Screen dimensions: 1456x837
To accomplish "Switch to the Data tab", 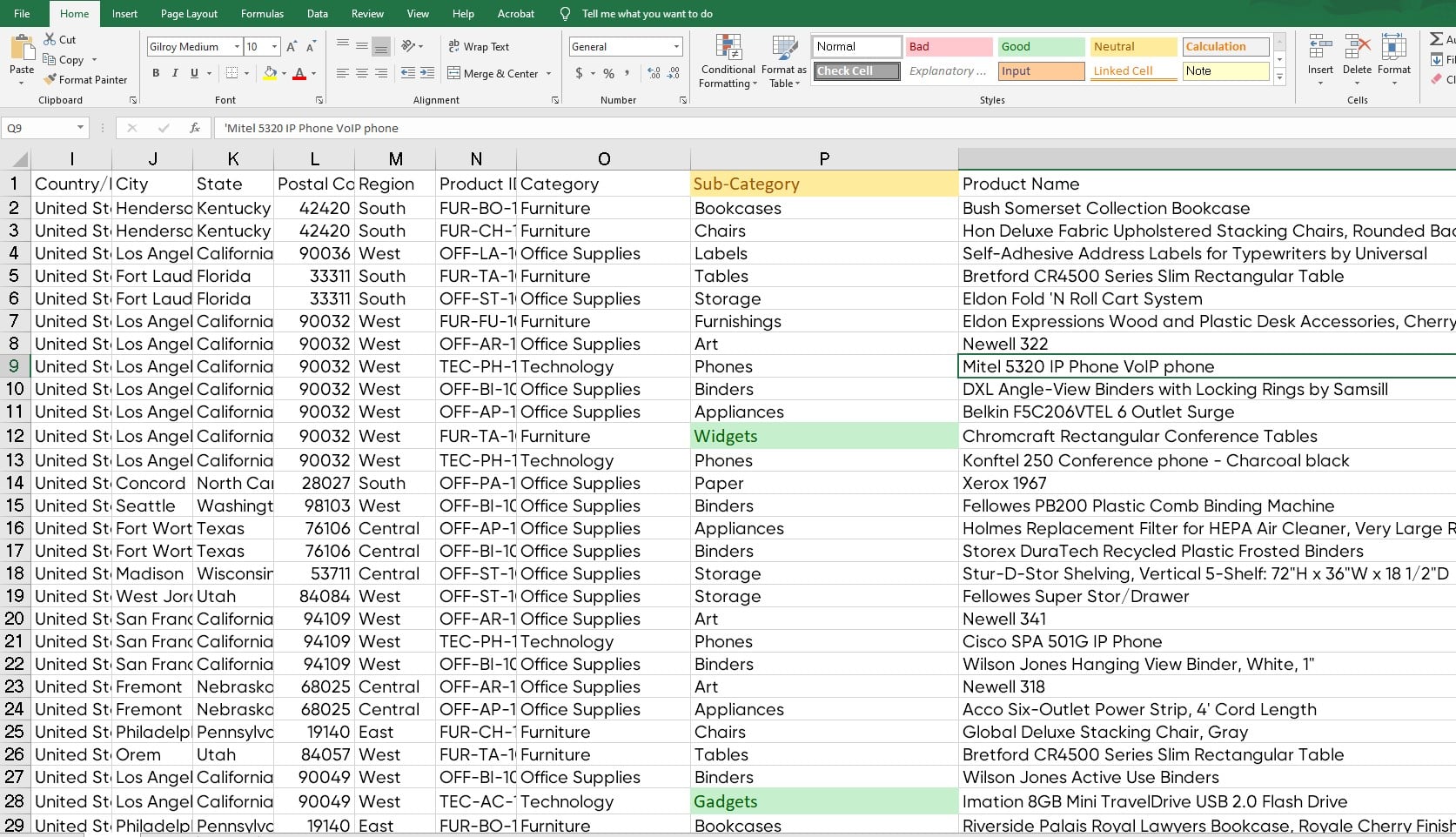I will pos(318,13).
